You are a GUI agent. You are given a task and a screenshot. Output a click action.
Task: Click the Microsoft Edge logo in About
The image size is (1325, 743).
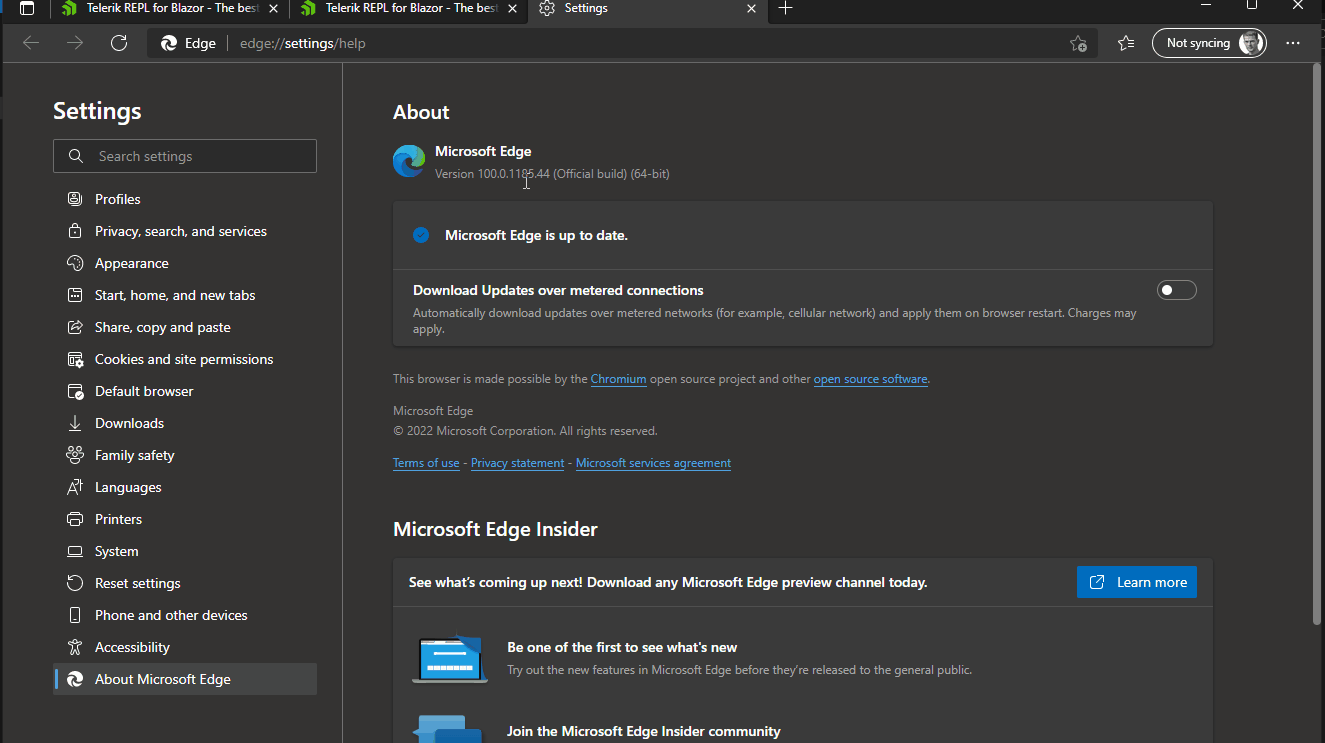point(409,161)
